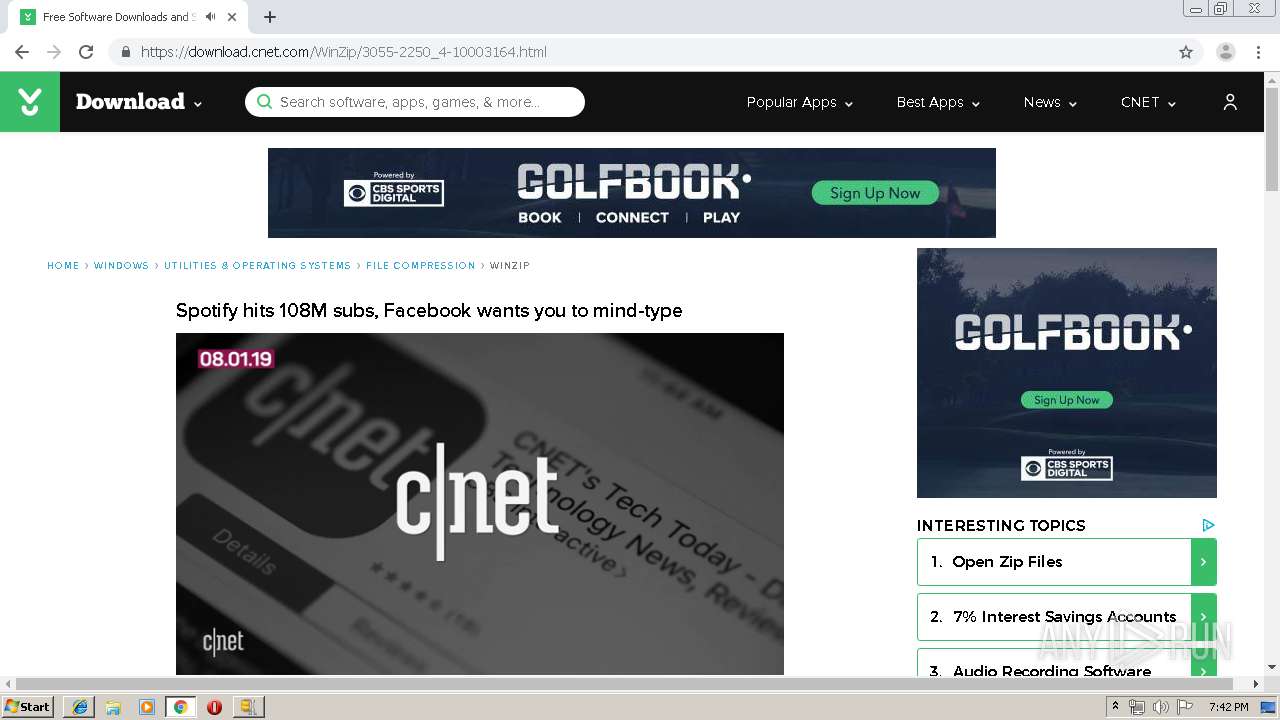Go to FILE COMPRESSION breadcrumb
This screenshot has width=1280, height=720.
(x=420, y=266)
